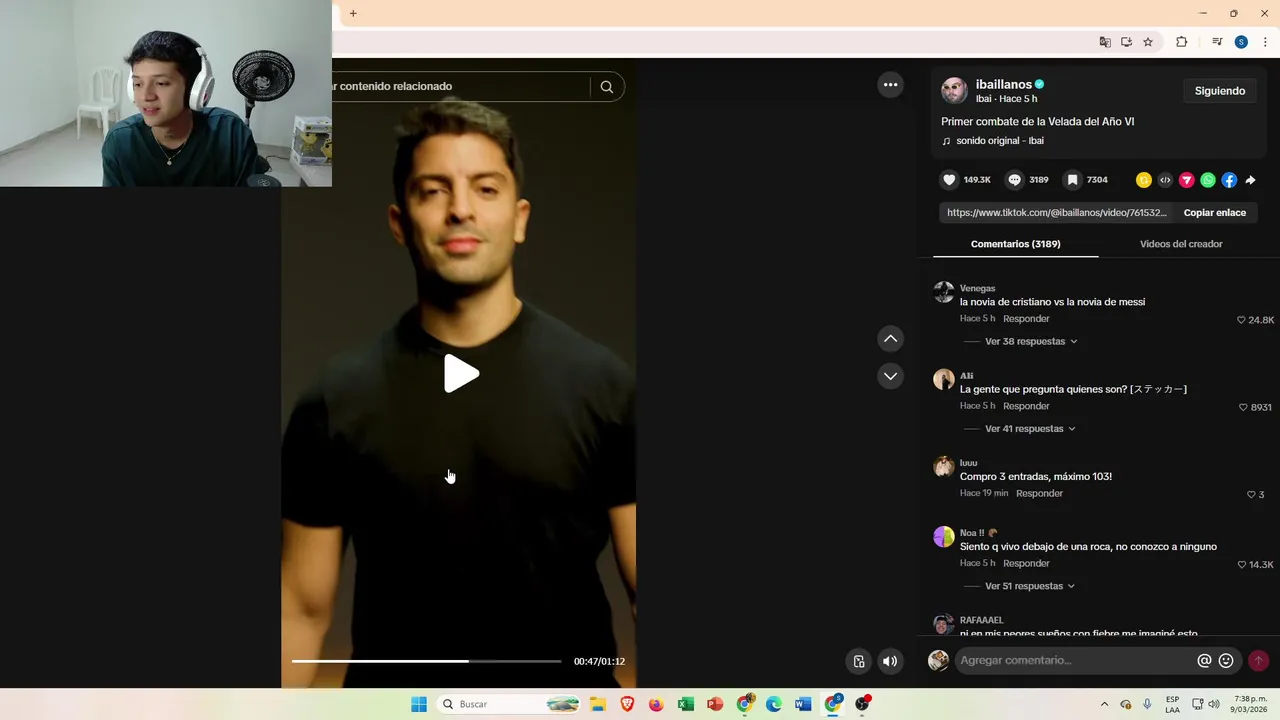Viewport: 1280px width, 720px height.
Task: Open comments via the speech bubble icon
Action: coord(1014,180)
